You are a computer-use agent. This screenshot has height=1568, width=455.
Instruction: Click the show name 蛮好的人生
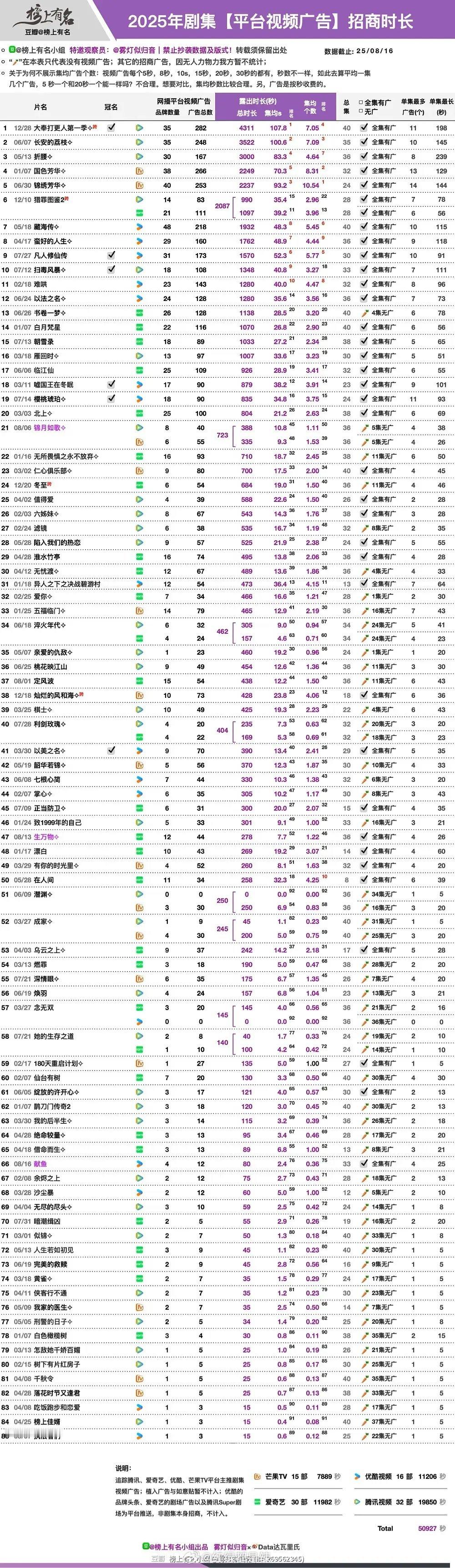[51, 241]
